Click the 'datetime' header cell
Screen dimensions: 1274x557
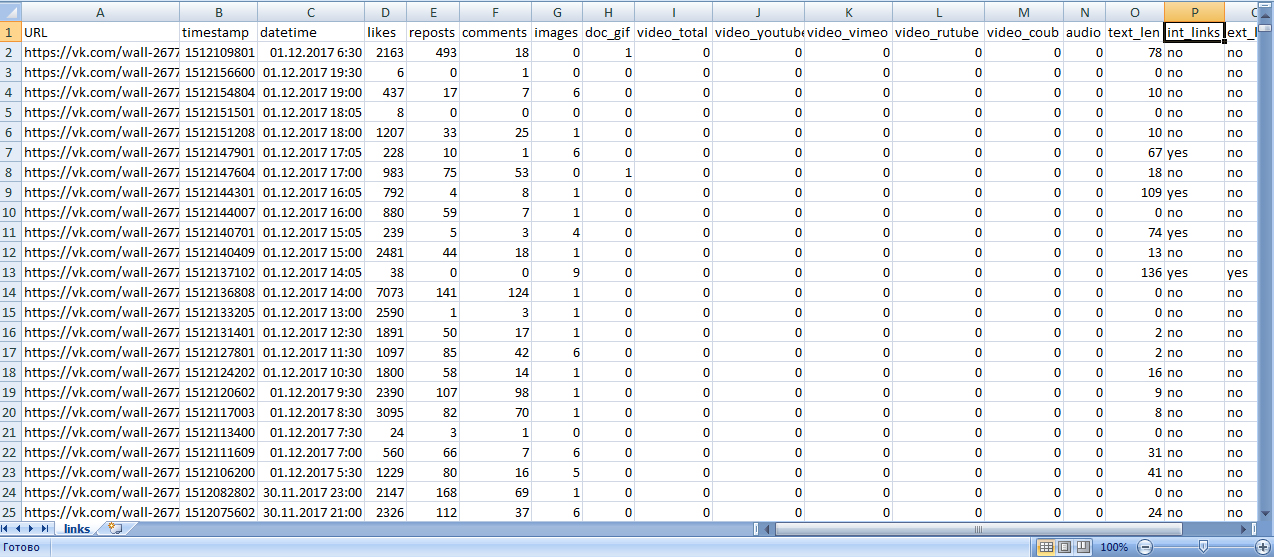[310, 32]
